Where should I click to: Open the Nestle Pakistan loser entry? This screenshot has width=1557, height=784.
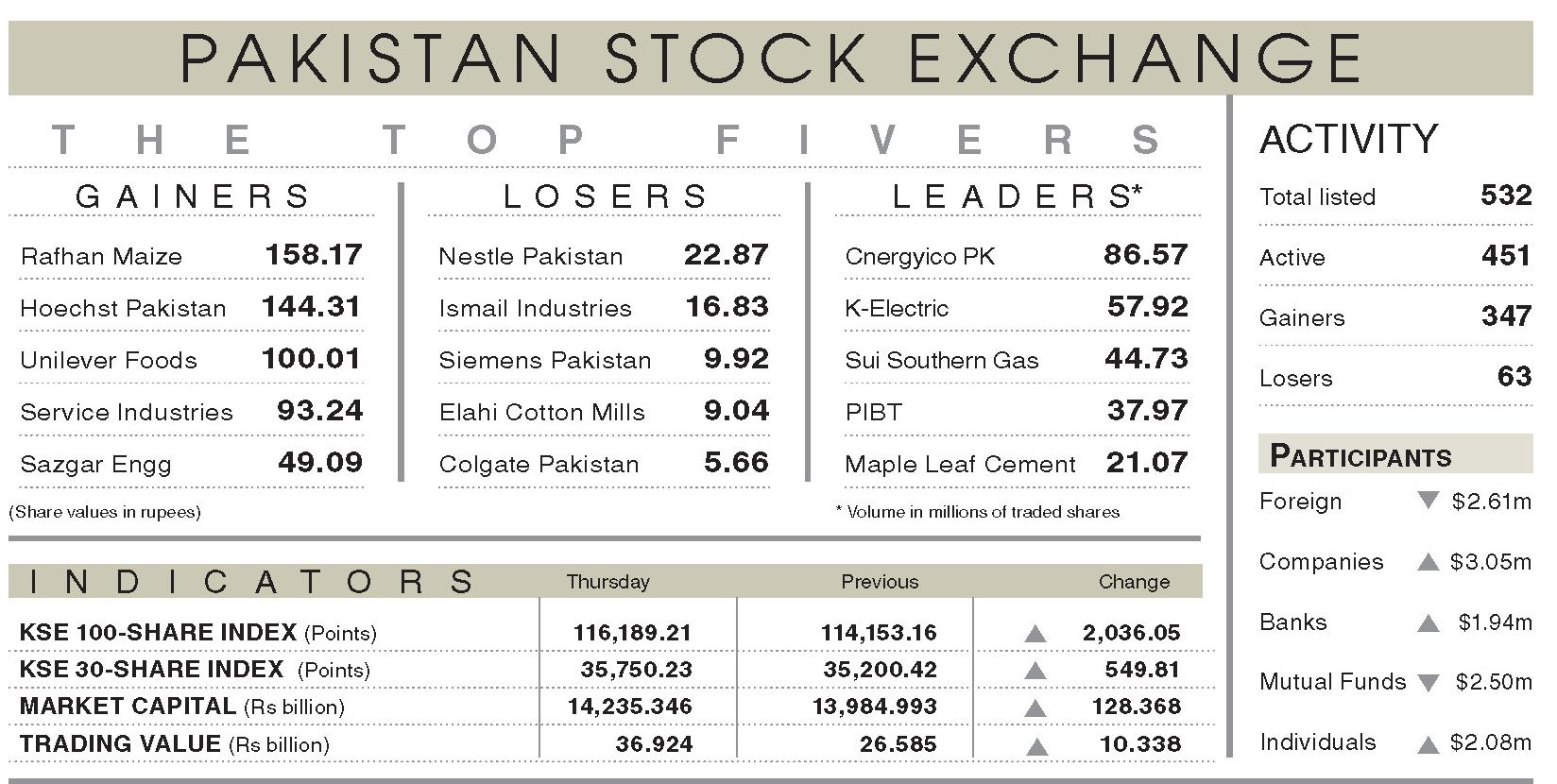531,256
